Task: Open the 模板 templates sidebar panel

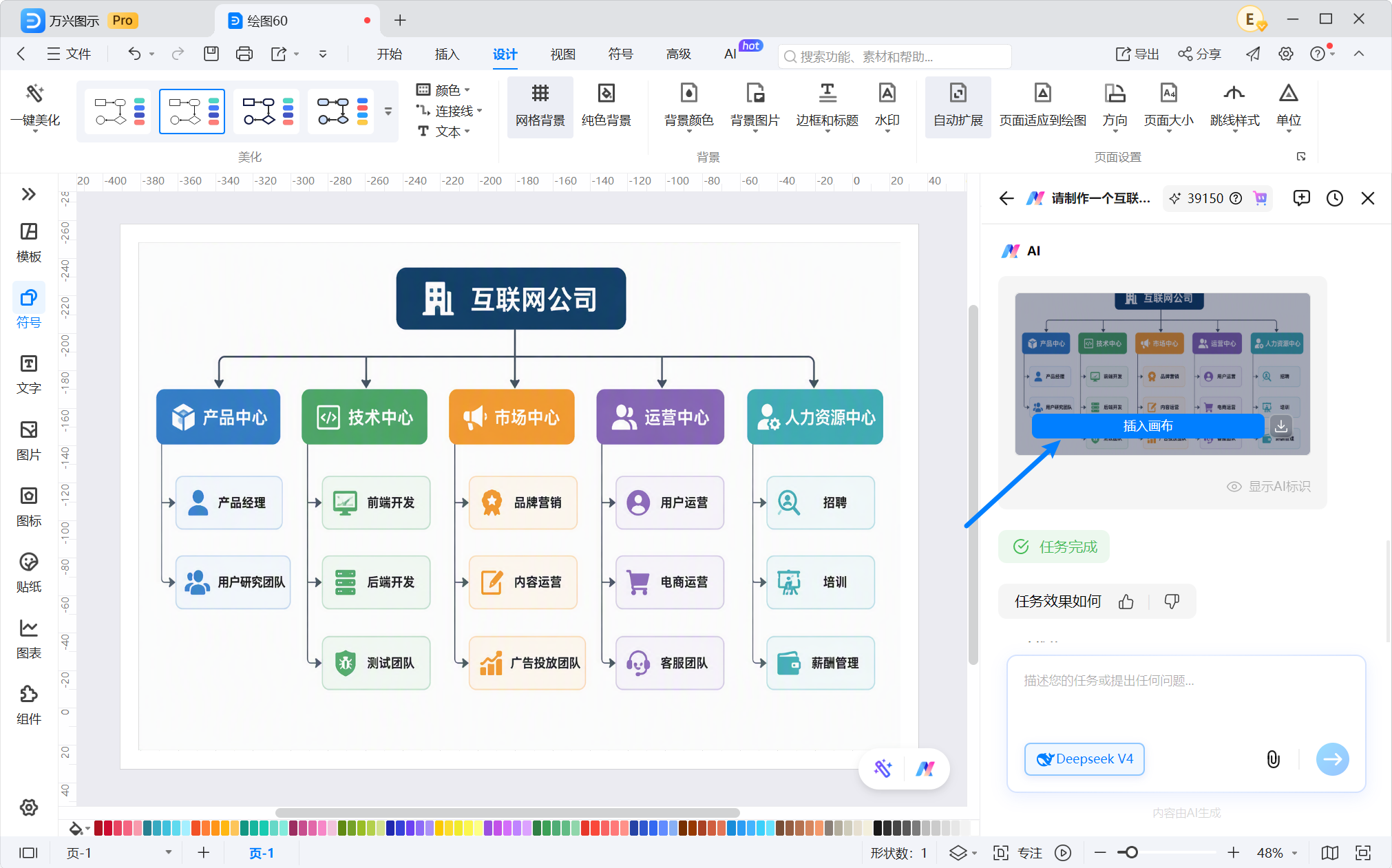Action: tap(29, 242)
